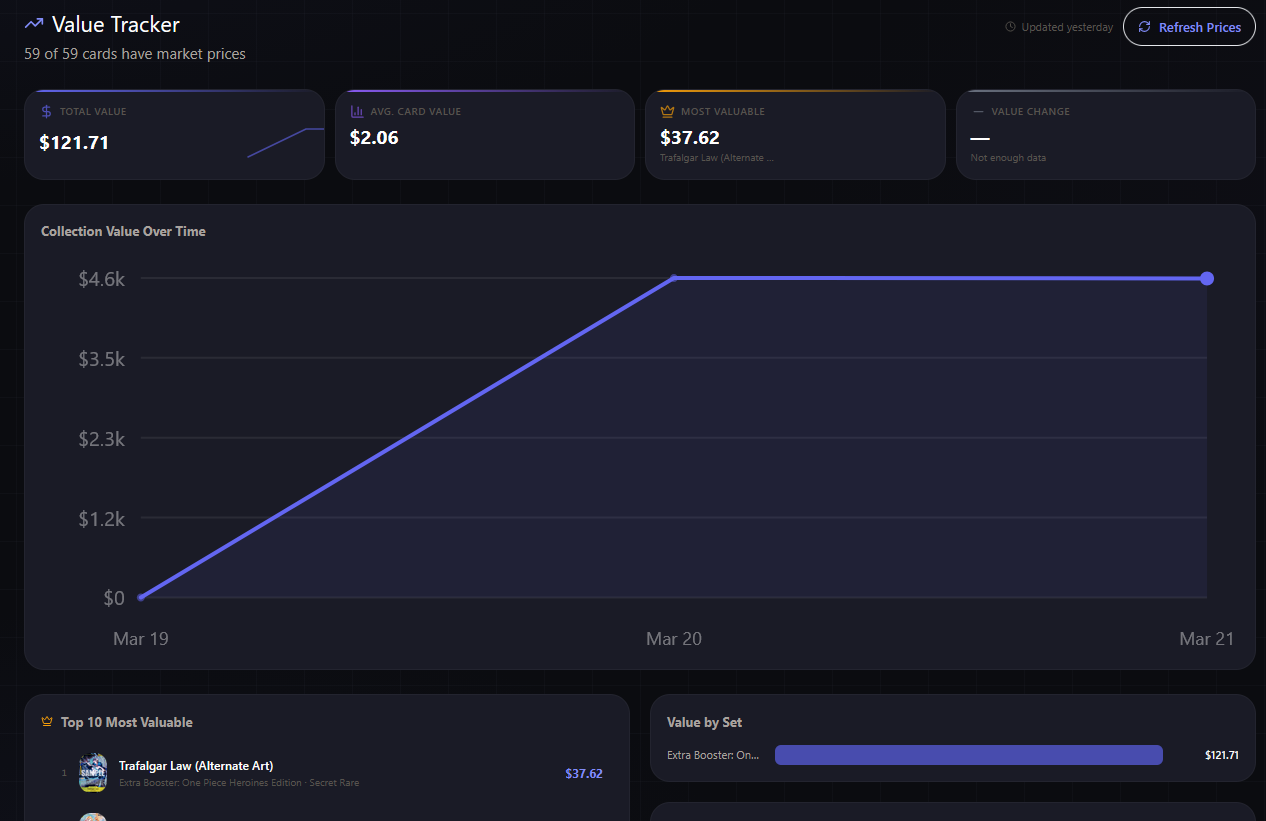Click the Refresh Prices button
1266x821 pixels.
click(x=1189, y=27)
